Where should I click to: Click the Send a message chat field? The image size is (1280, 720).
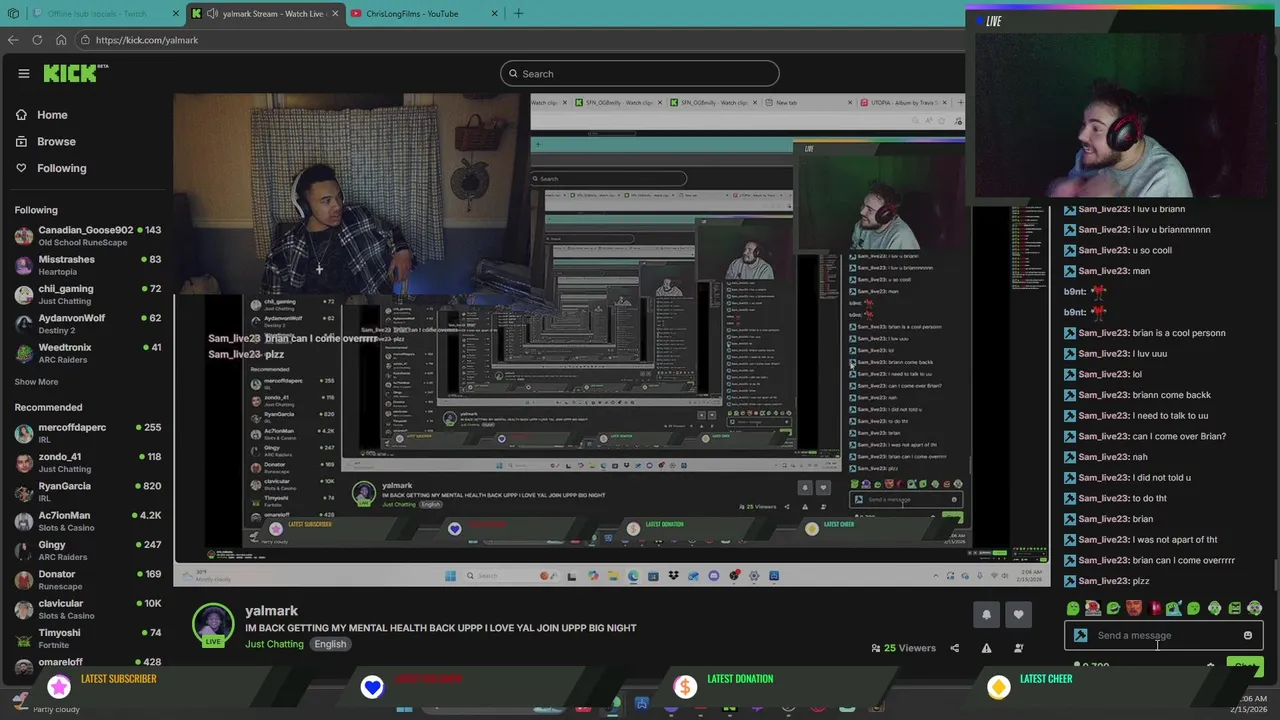point(1163,635)
